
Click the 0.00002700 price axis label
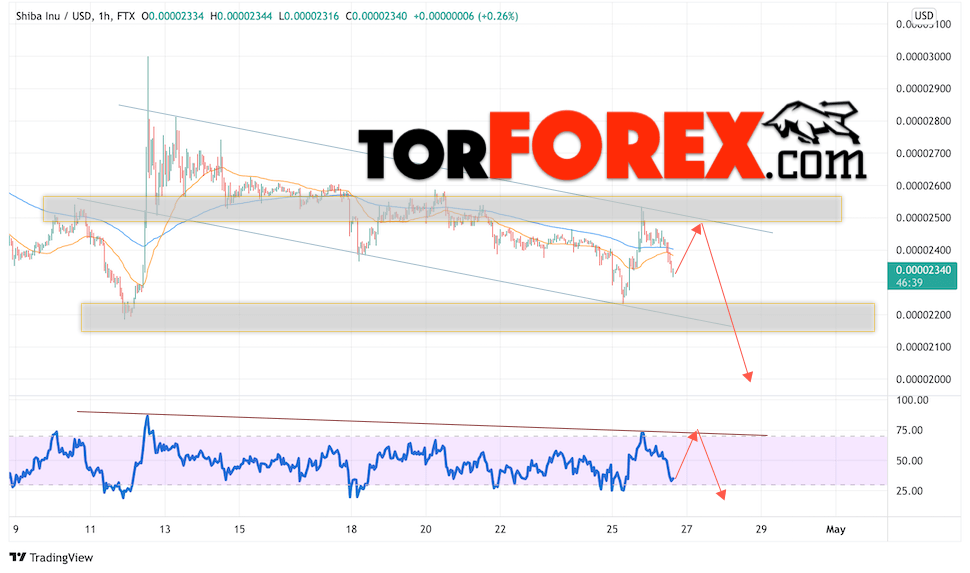[923, 153]
